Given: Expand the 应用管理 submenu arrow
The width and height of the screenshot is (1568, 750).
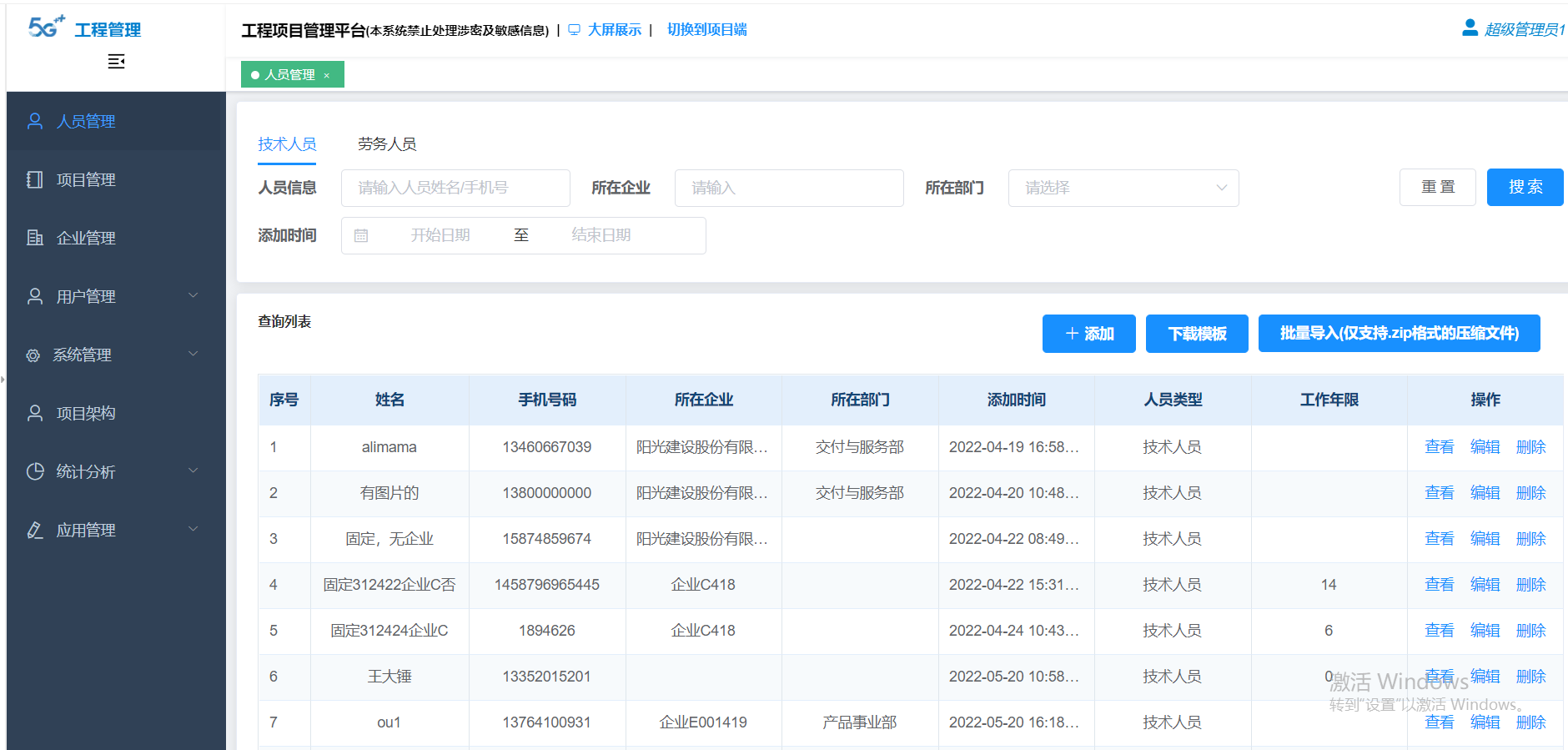Looking at the screenshot, I should coord(193,529).
